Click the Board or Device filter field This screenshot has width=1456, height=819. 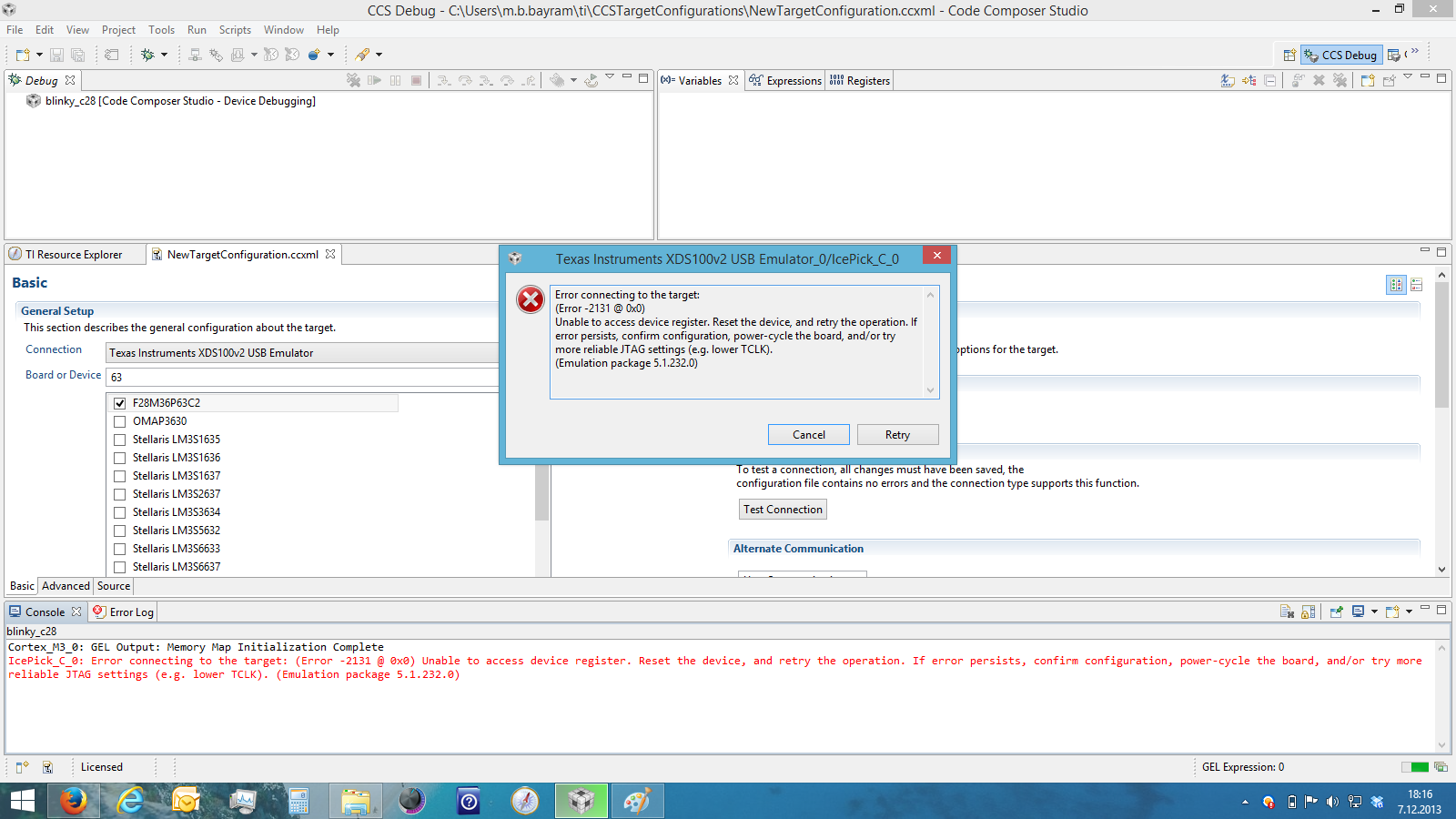(x=303, y=377)
